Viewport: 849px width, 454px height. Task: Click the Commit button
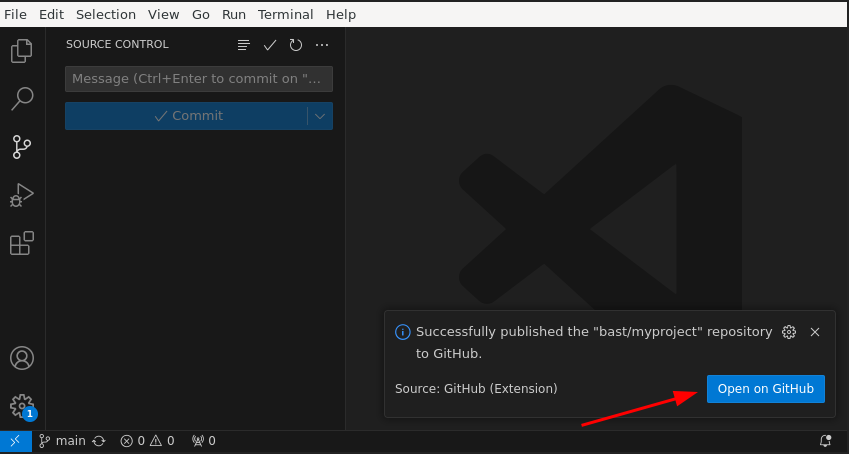click(x=187, y=116)
